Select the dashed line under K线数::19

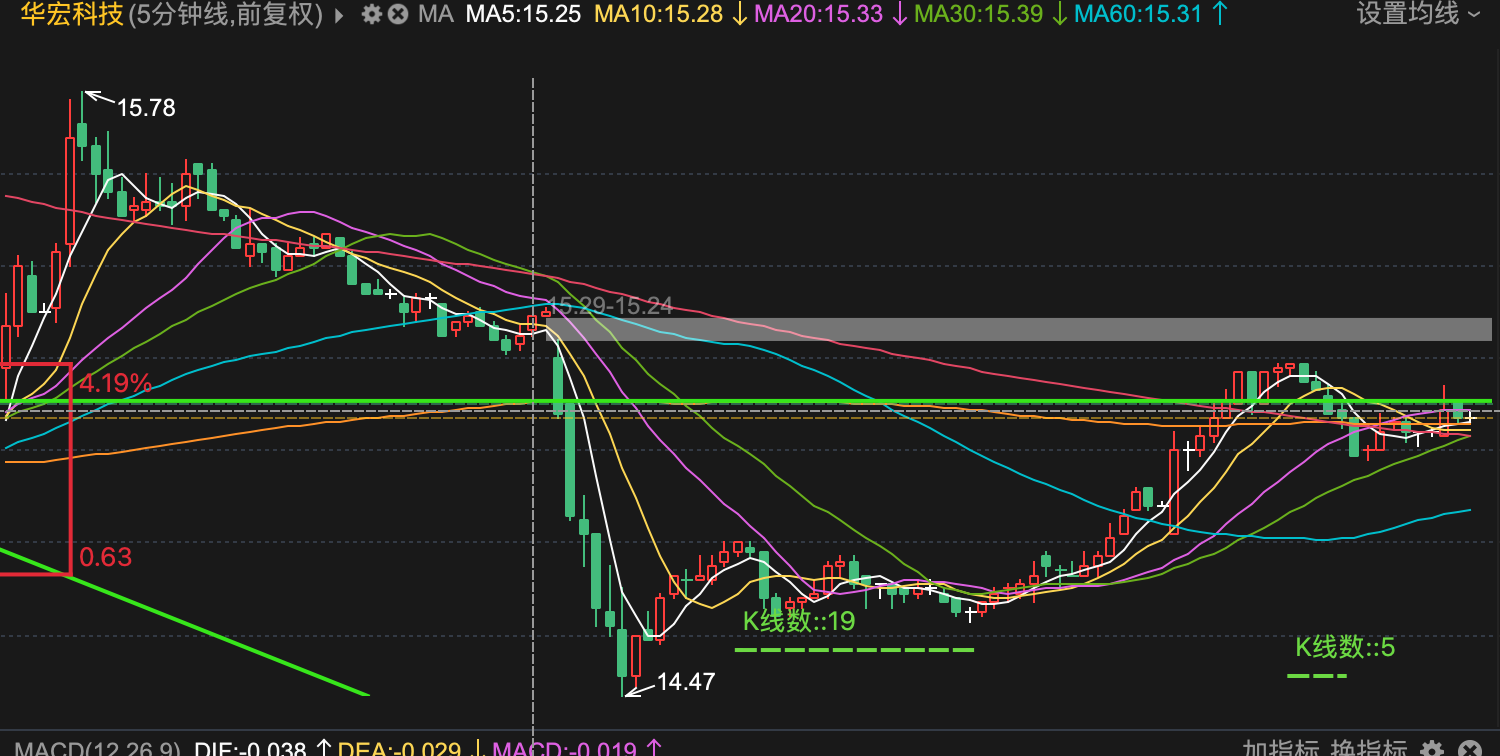tap(854, 650)
